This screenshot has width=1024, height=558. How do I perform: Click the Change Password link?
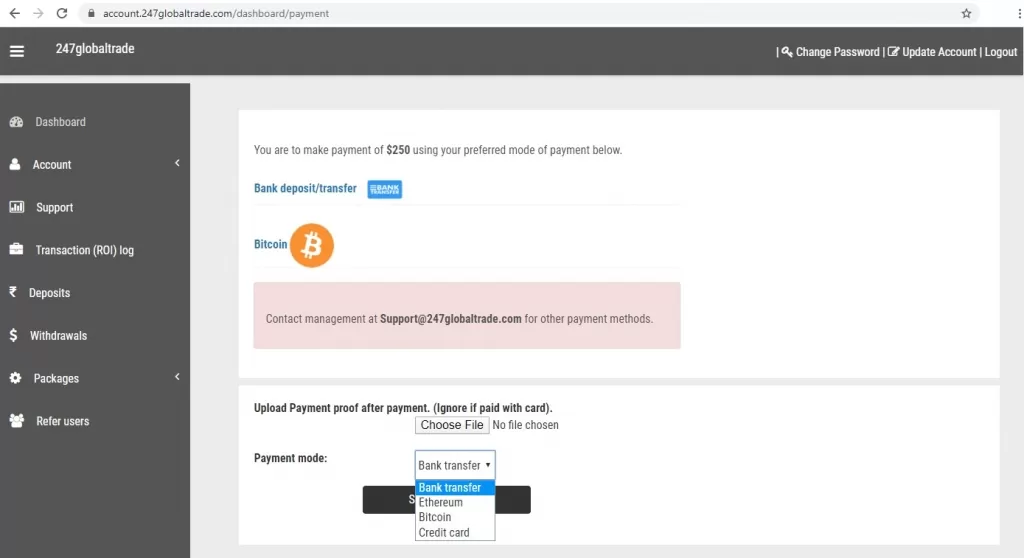pyautogui.click(x=837, y=52)
